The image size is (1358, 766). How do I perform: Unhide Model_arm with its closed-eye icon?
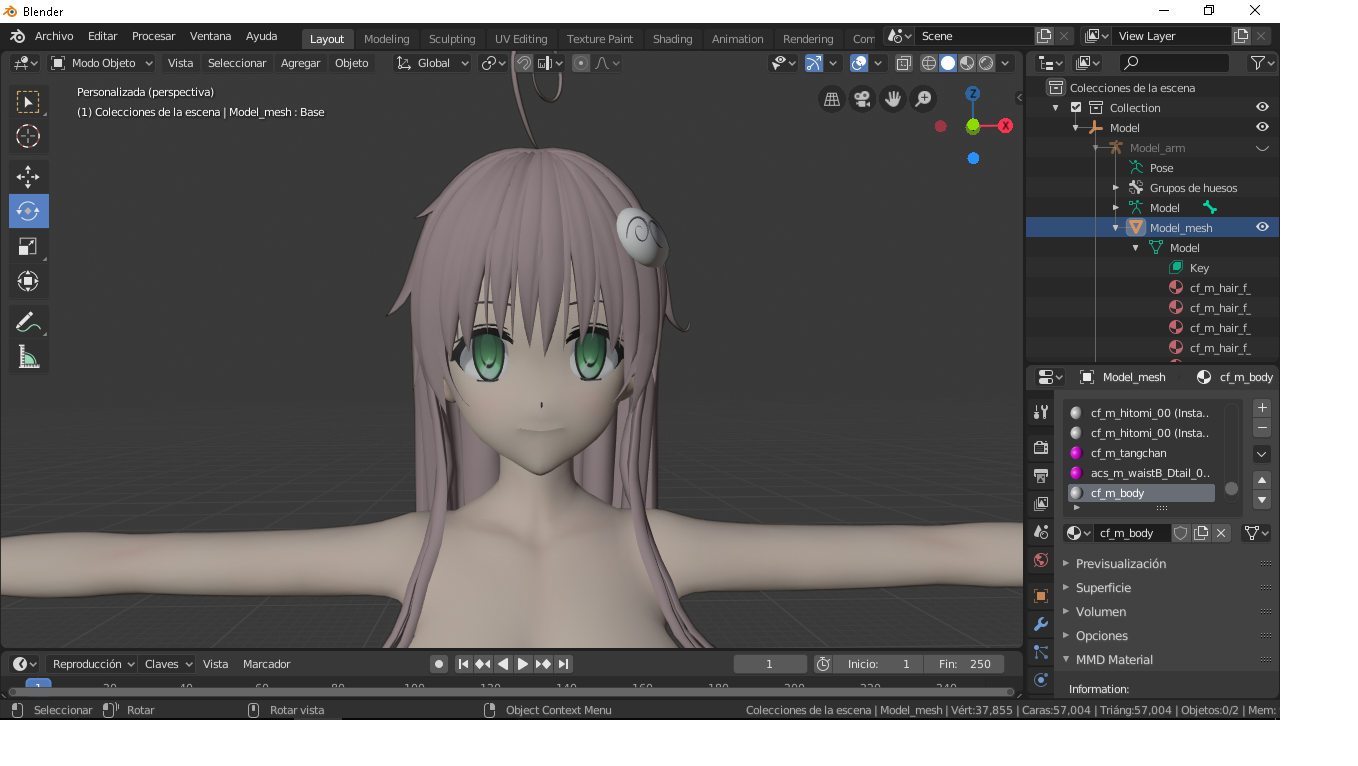(1262, 148)
